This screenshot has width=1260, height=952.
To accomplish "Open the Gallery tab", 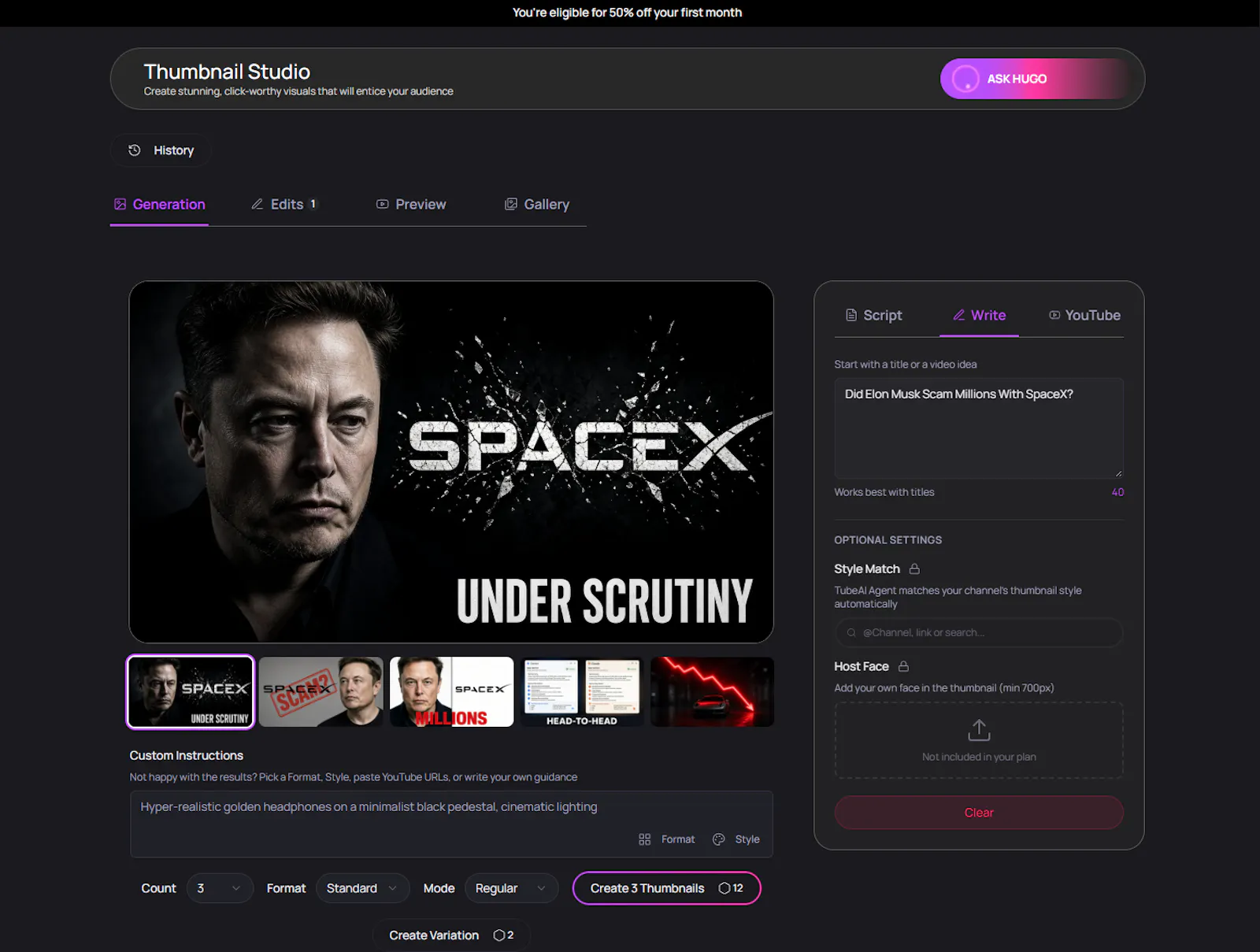I will point(537,205).
